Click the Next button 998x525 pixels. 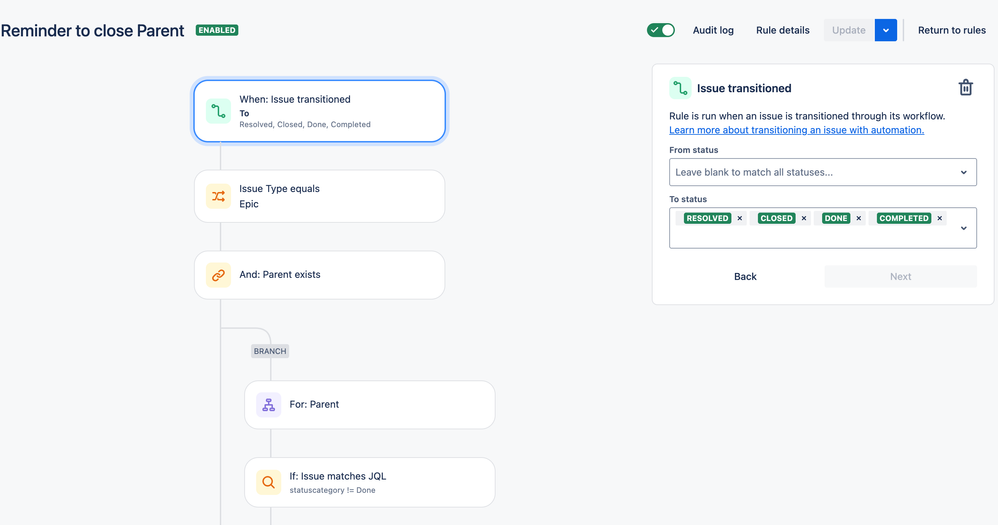point(900,277)
